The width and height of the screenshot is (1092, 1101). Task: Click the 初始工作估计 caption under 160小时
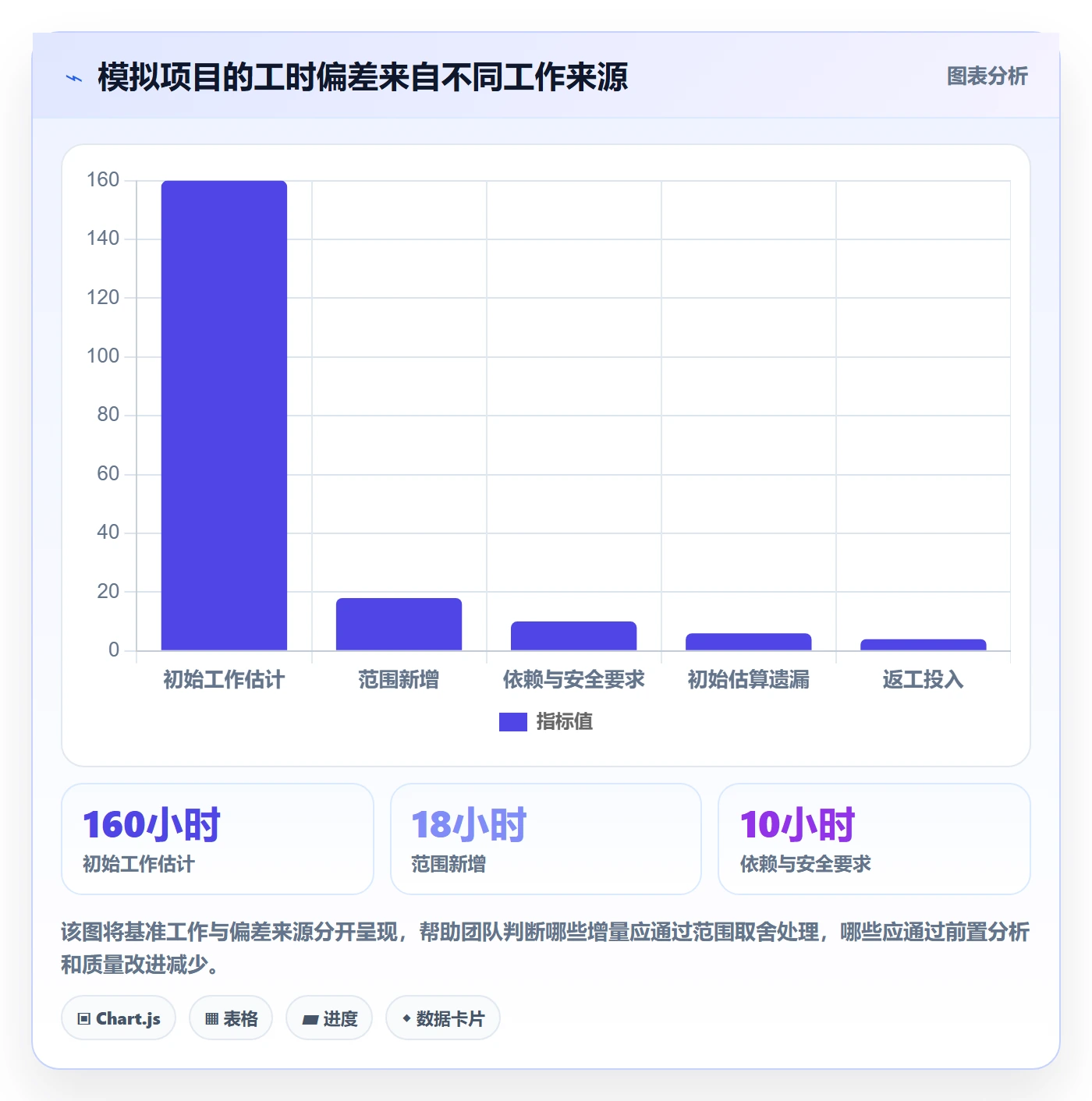point(139,864)
